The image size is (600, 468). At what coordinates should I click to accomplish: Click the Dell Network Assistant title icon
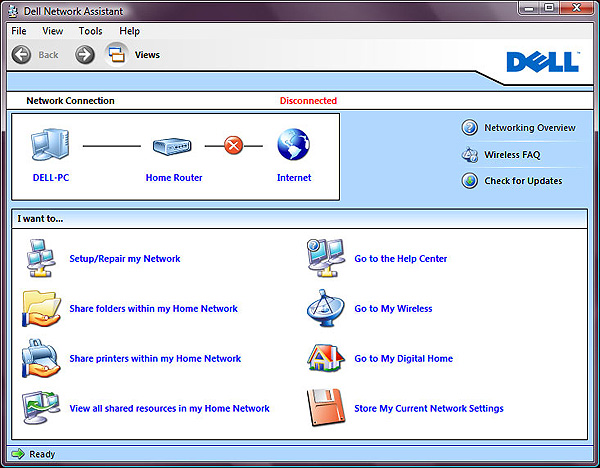tap(13, 11)
